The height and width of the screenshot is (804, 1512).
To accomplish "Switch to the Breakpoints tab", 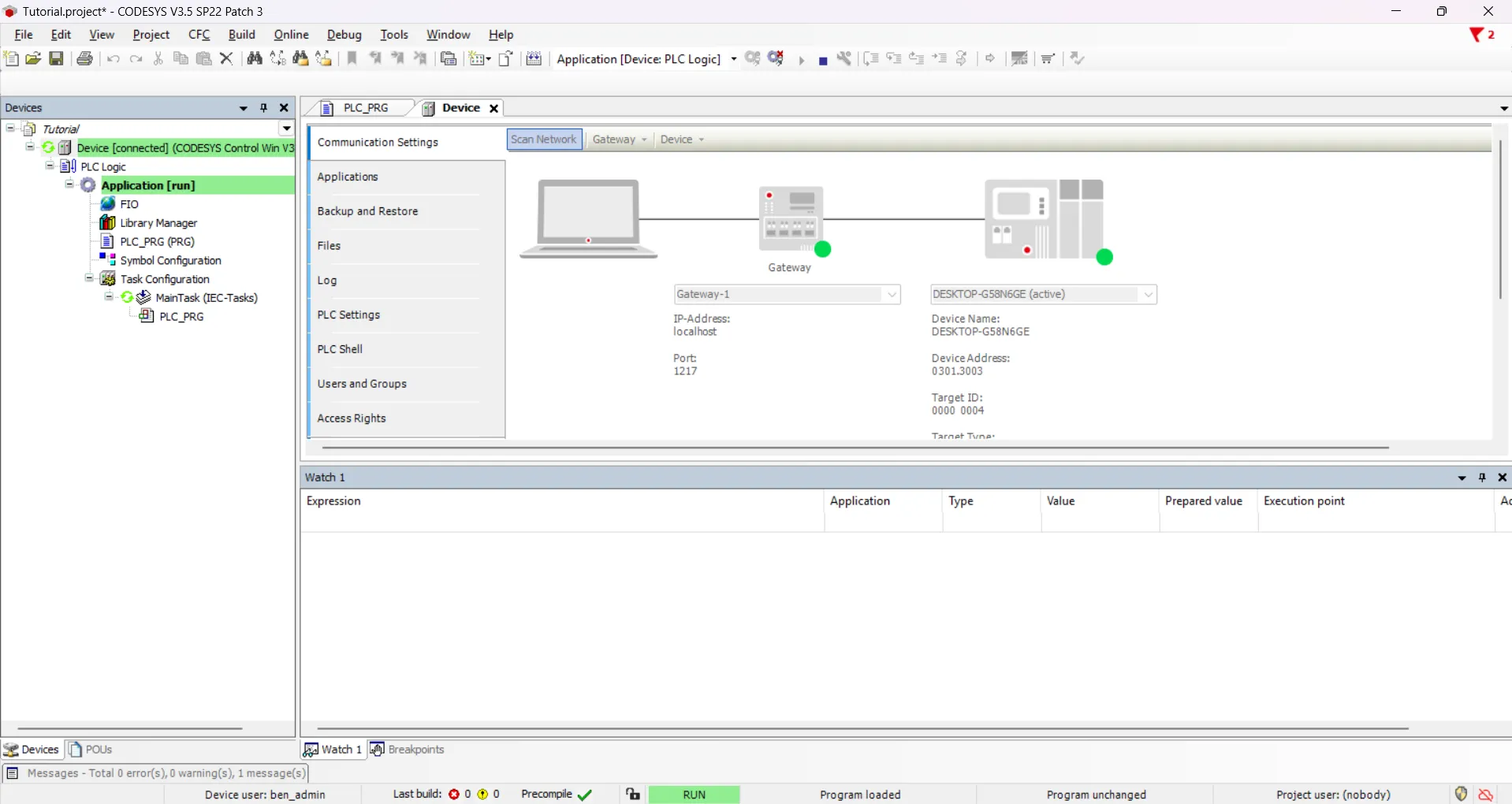I will [408, 750].
